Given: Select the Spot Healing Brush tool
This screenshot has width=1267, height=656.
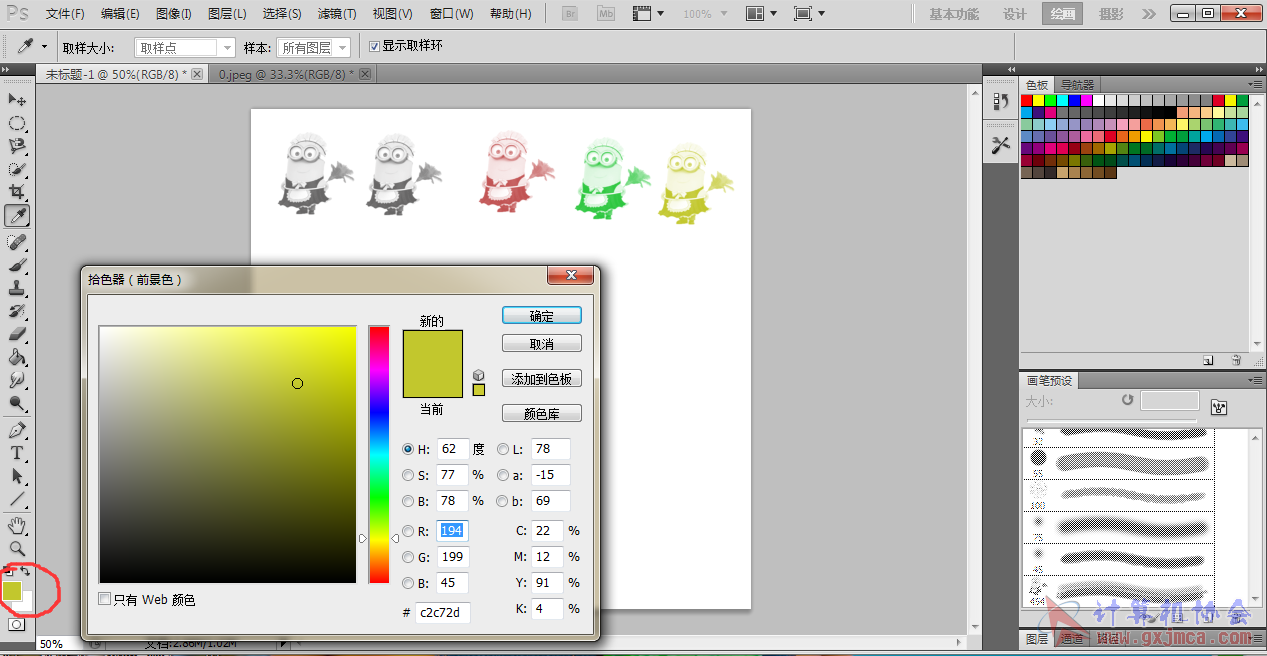Looking at the screenshot, I should pyautogui.click(x=17, y=242).
